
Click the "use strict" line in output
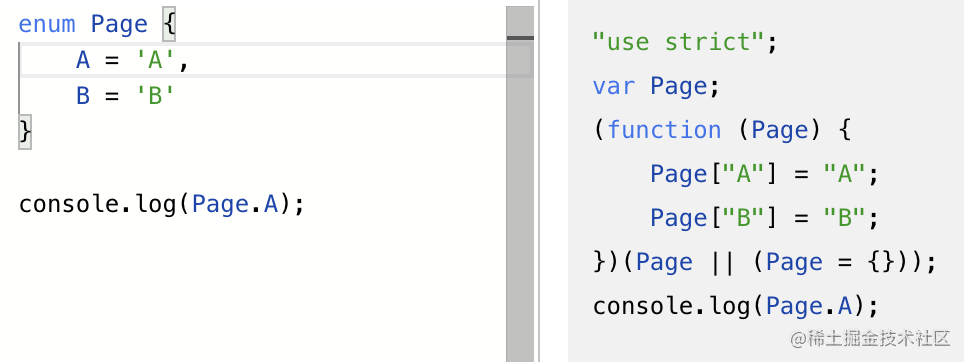(685, 42)
